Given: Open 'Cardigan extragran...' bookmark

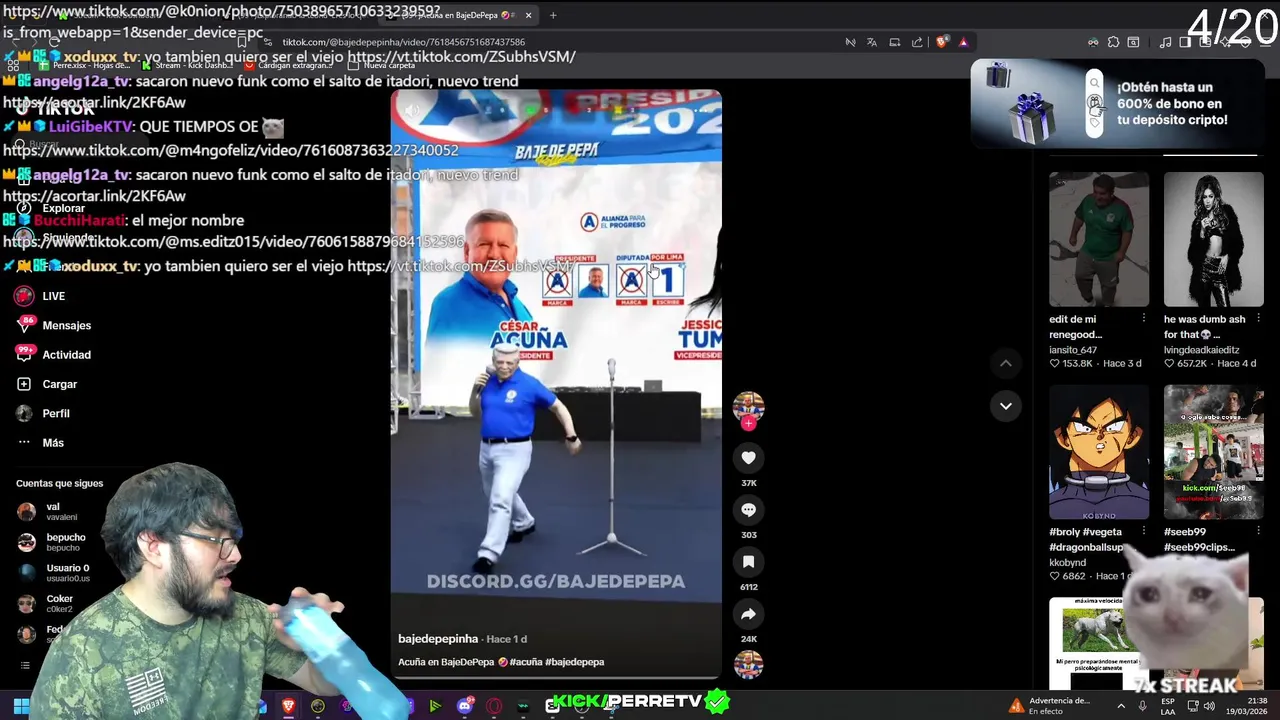Looking at the screenshot, I should (x=287, y=66).
